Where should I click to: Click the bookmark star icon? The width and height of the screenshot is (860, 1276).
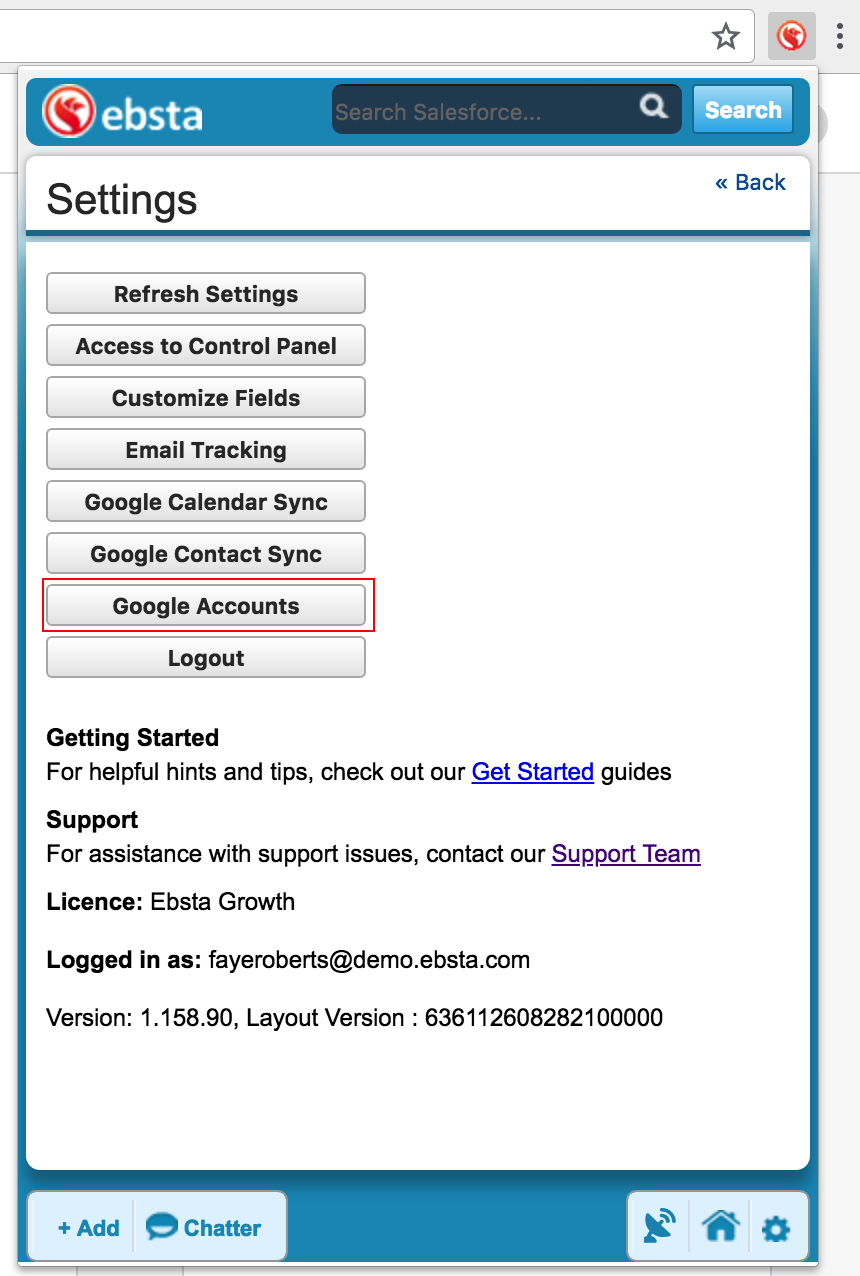click(725, 38)
